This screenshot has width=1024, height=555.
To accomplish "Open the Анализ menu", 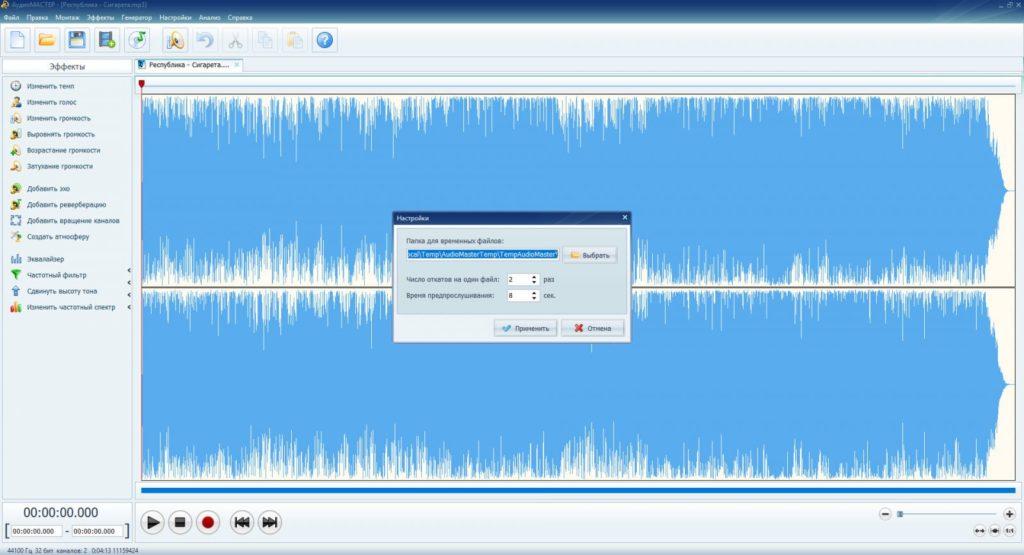I will pos(209,18).
